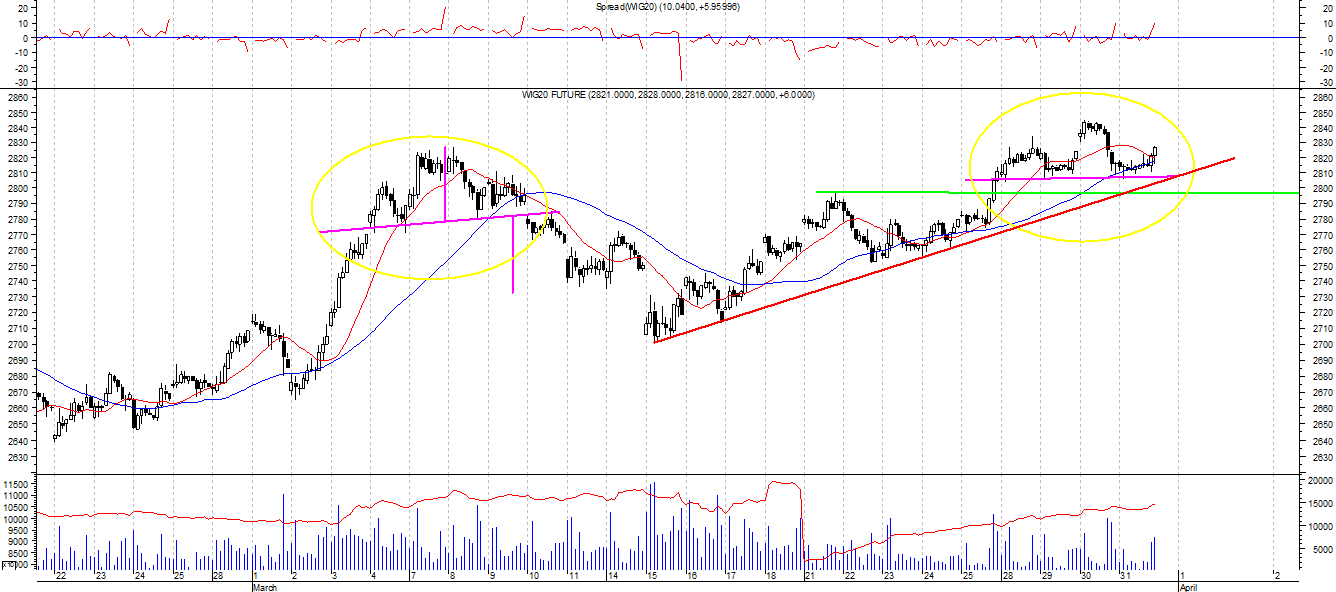The image size is (1336, 592).
Task: Click date label 21 on time axis
Action: [810, 576]
